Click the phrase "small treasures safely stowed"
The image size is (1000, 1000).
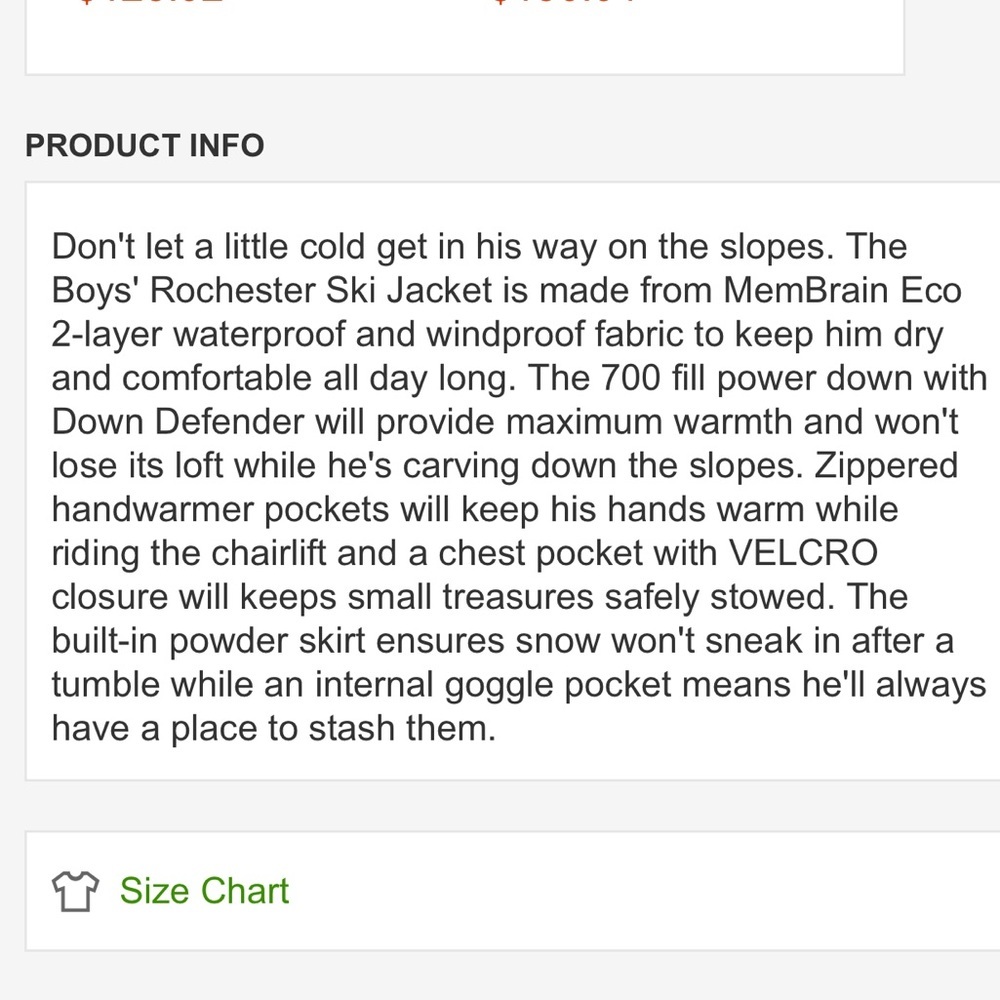click(594, 597)
